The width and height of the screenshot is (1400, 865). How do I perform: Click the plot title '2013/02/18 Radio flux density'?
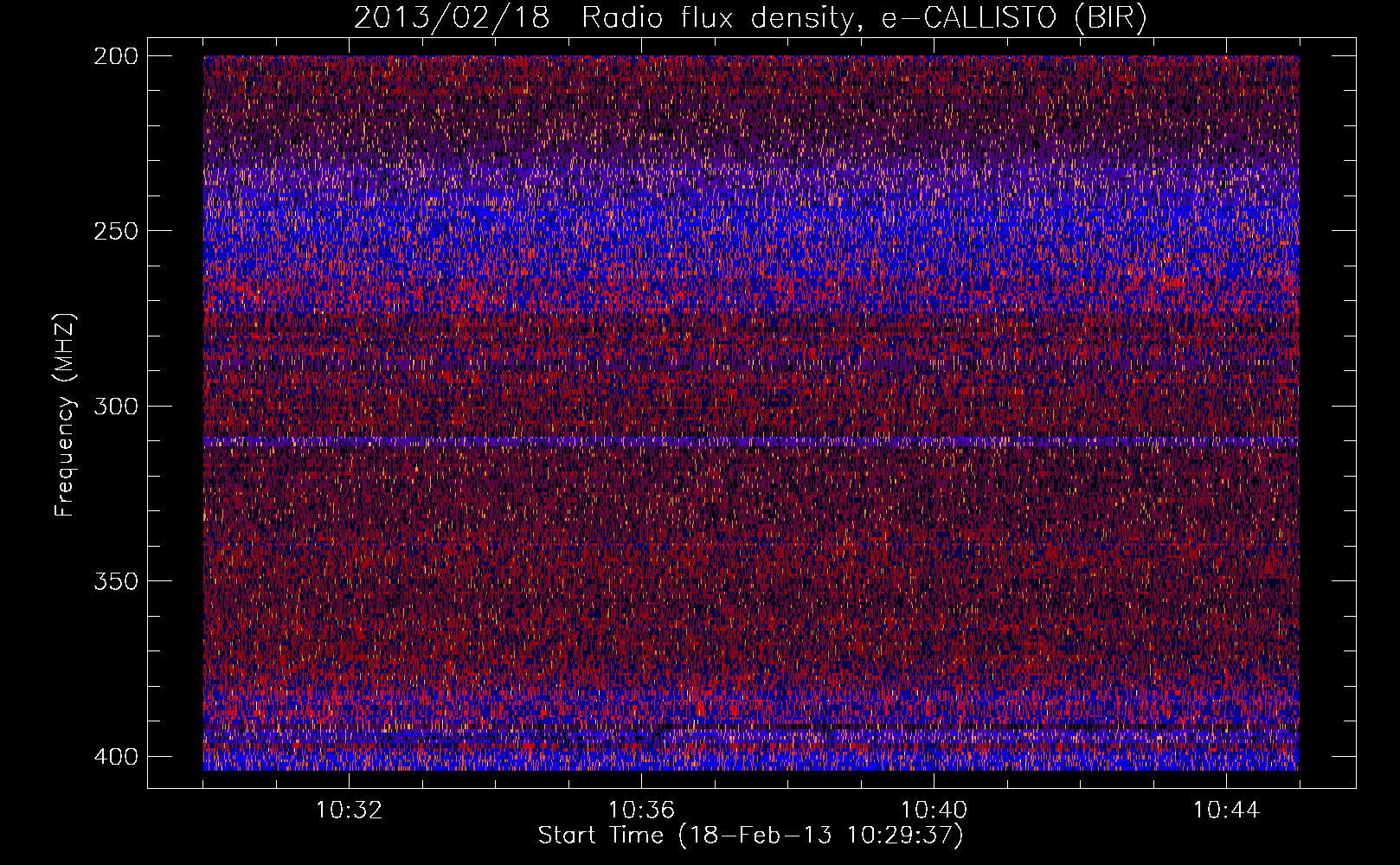pos(749,17)
